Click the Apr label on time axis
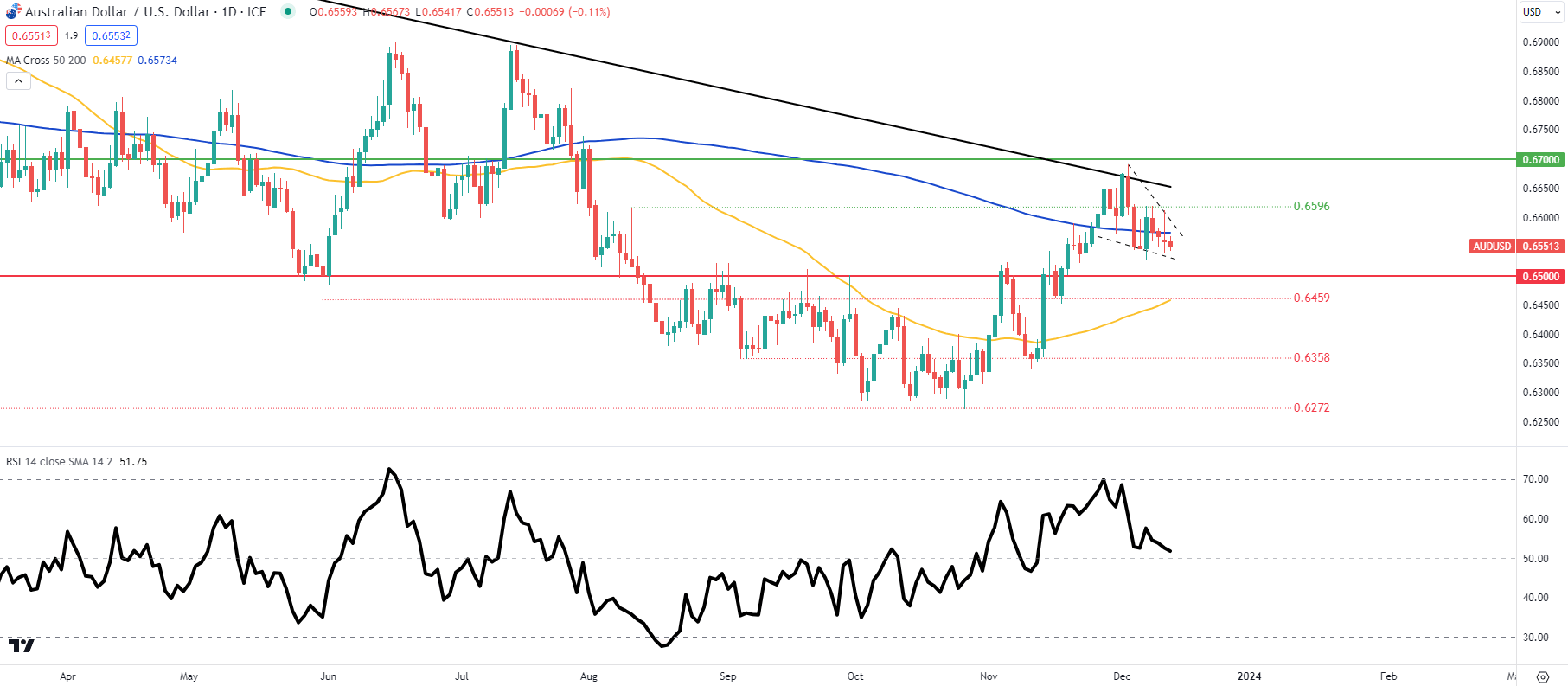This screenshot has height=686, width=1568. pos(67,676)
